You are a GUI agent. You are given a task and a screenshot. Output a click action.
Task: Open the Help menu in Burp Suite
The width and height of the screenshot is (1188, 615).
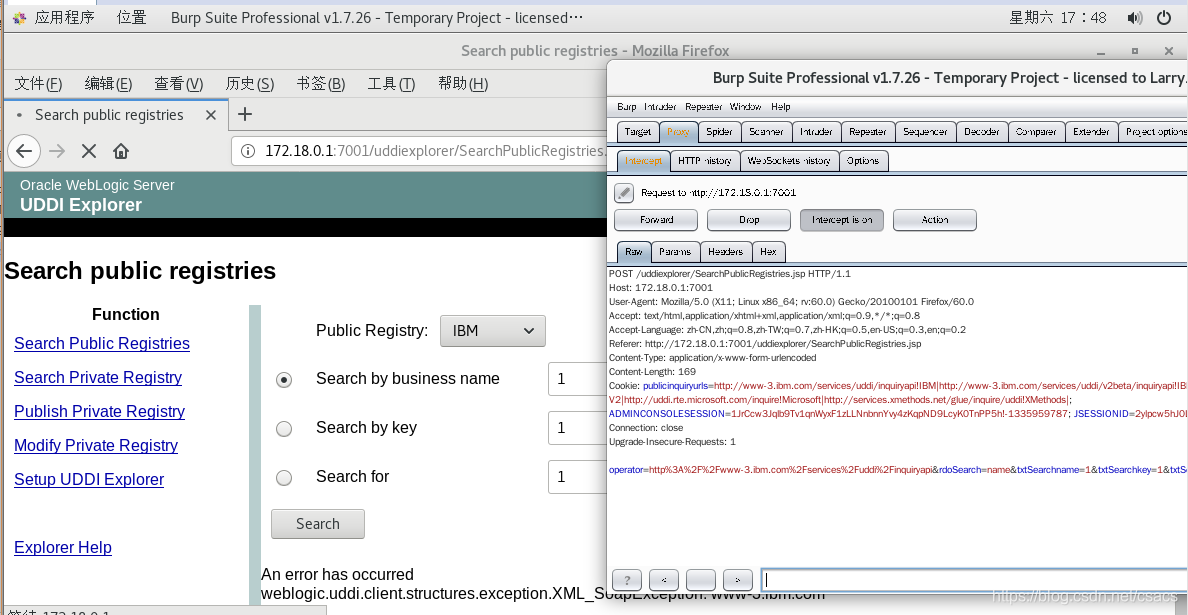780,107
